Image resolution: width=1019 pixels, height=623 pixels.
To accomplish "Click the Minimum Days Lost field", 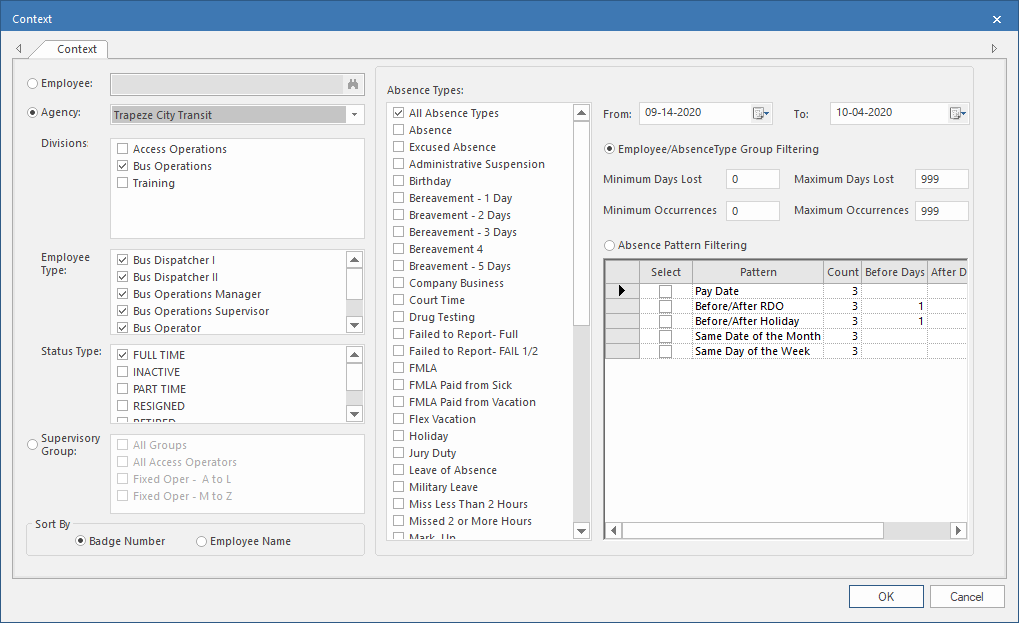I will (752, 180).
